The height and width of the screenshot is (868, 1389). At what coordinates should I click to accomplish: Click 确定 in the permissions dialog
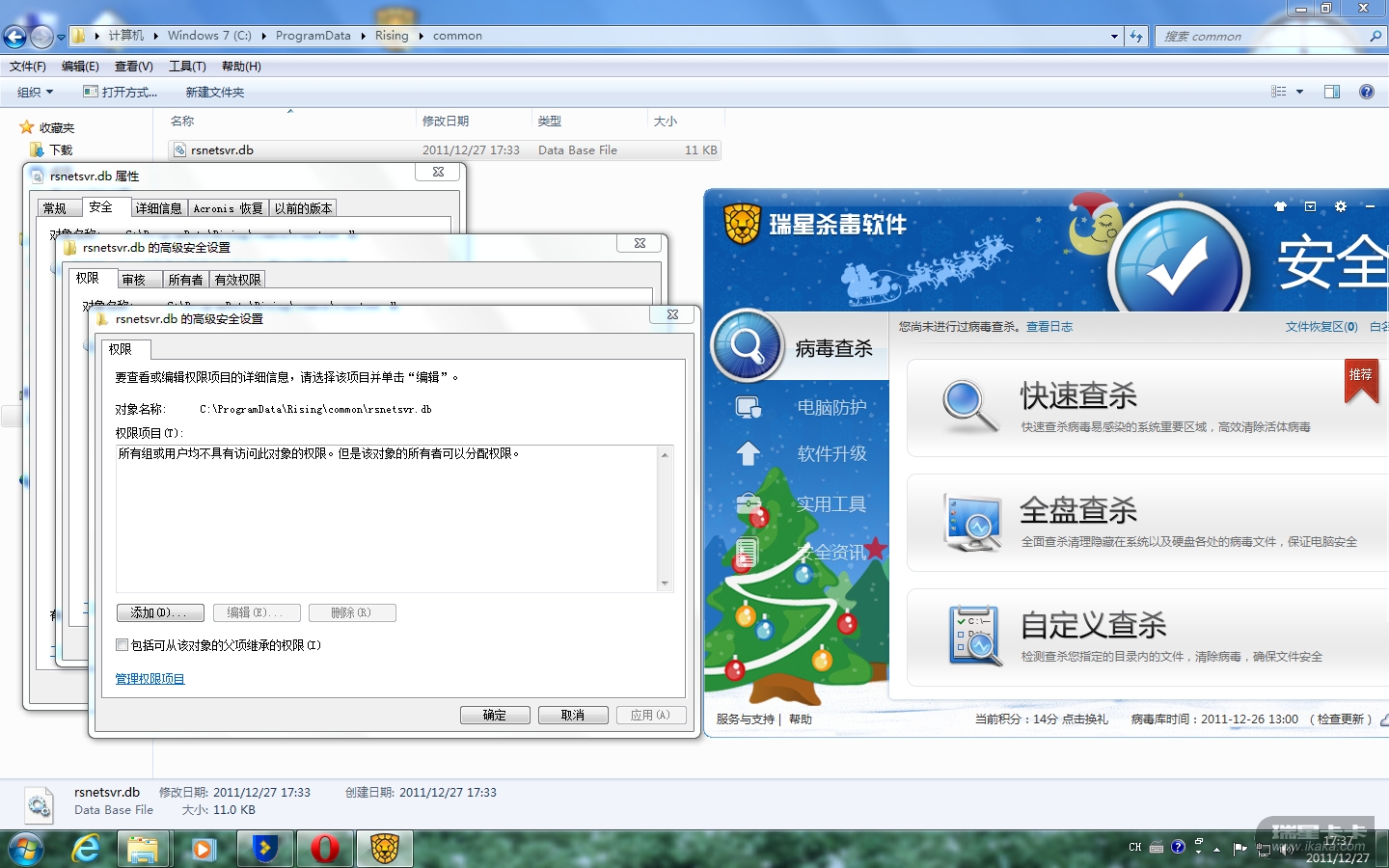point(495,715)
